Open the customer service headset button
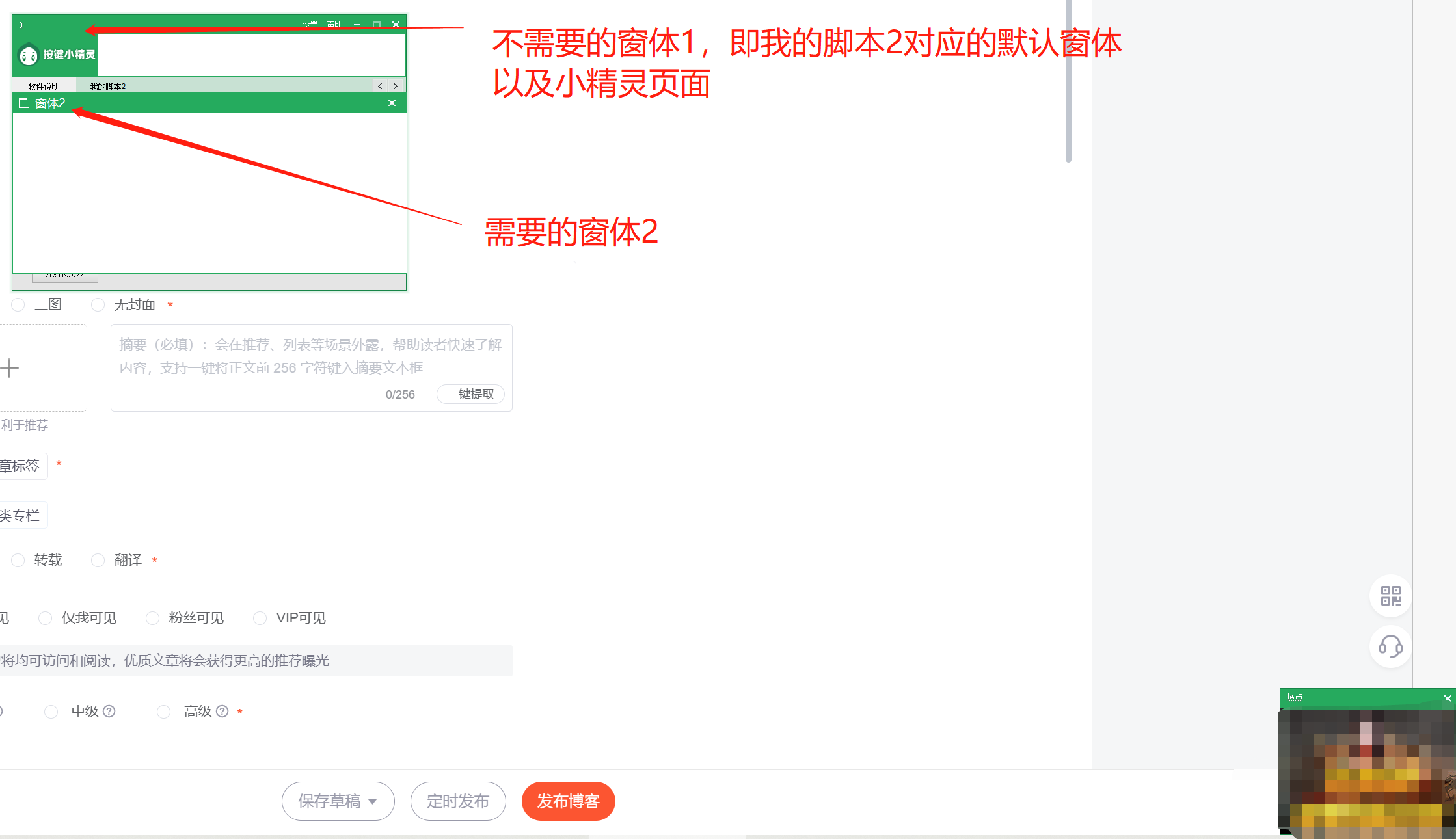This screenshot has width=1456, height=839. (x=1390, y=646)
